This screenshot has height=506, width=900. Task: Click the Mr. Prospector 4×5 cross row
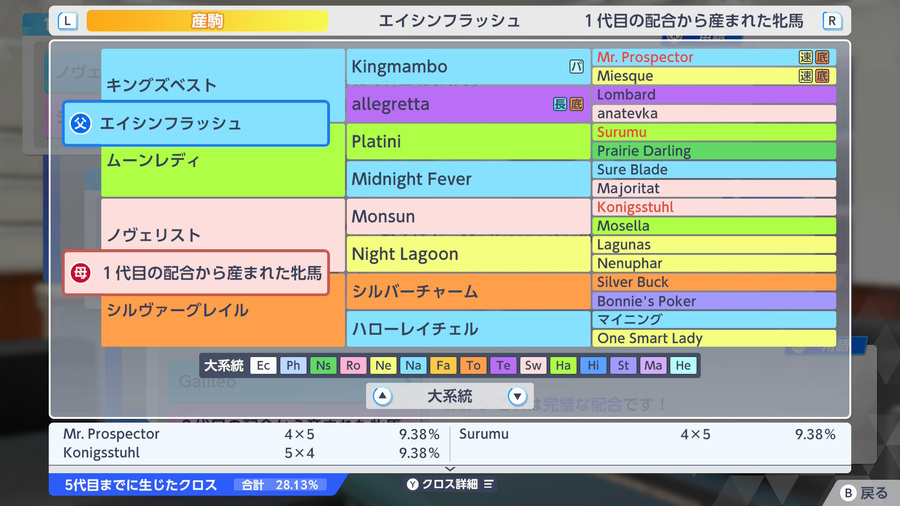coord(251,434)
